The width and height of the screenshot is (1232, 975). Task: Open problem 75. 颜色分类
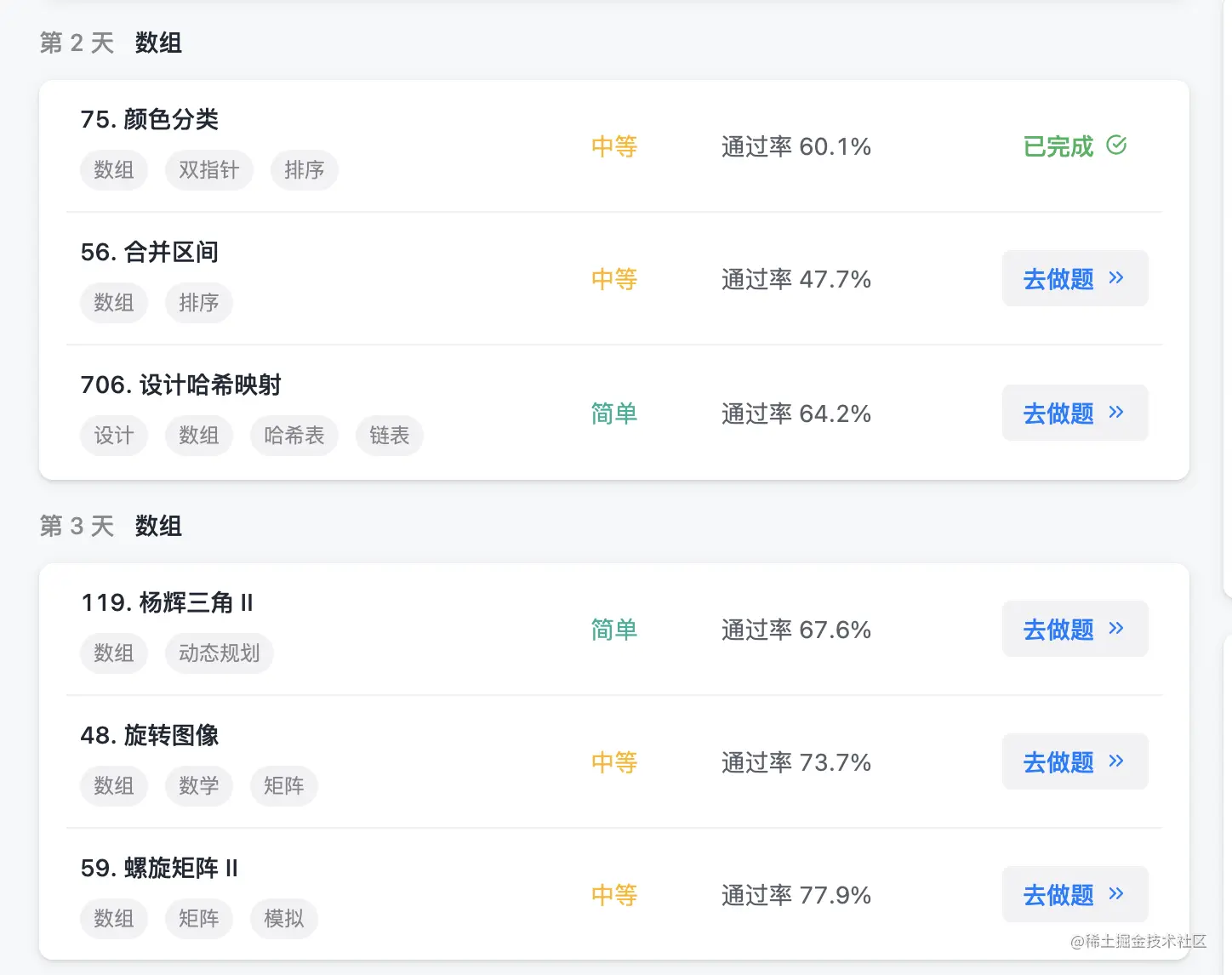click(150, 119)
